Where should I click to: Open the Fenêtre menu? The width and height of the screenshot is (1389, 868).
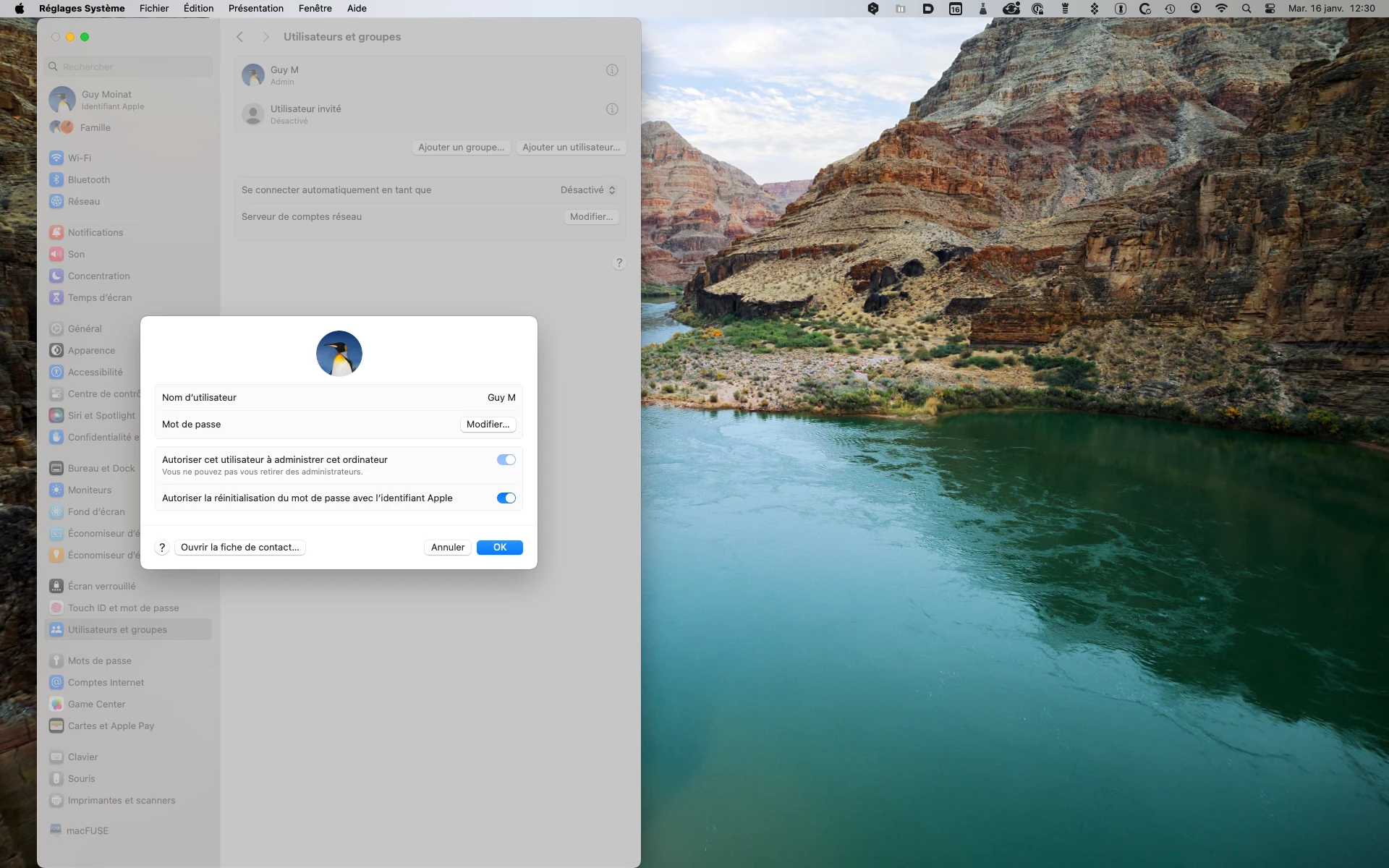coord(315,9)
